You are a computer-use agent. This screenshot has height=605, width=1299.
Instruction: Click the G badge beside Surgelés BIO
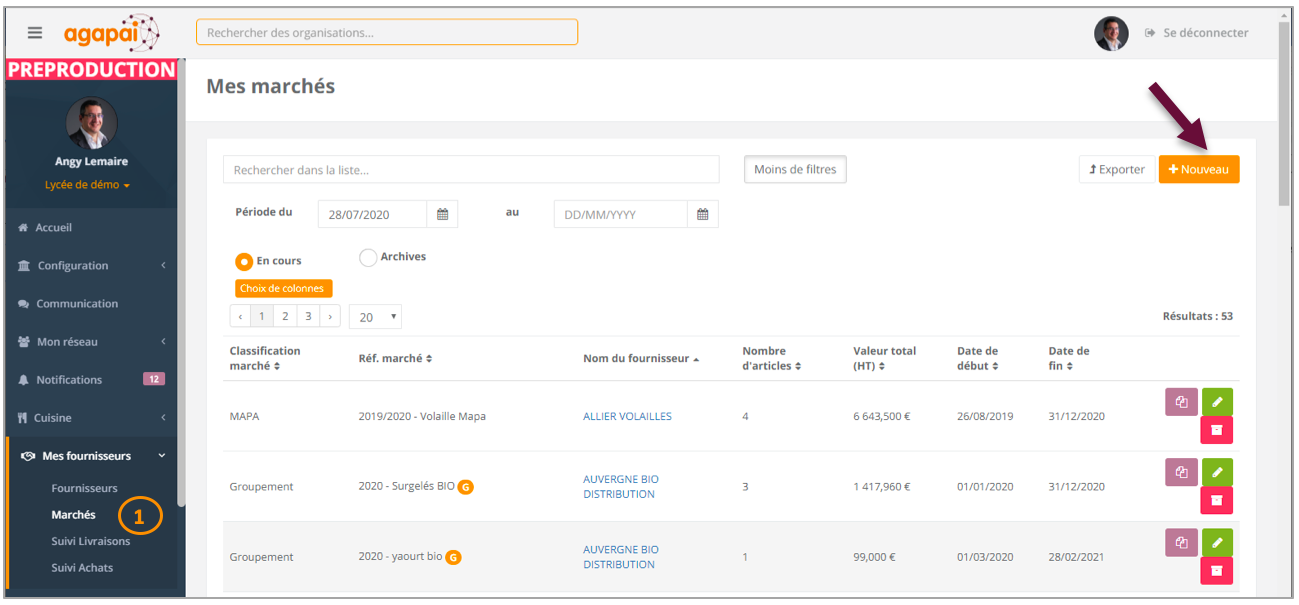click(465, 487)
